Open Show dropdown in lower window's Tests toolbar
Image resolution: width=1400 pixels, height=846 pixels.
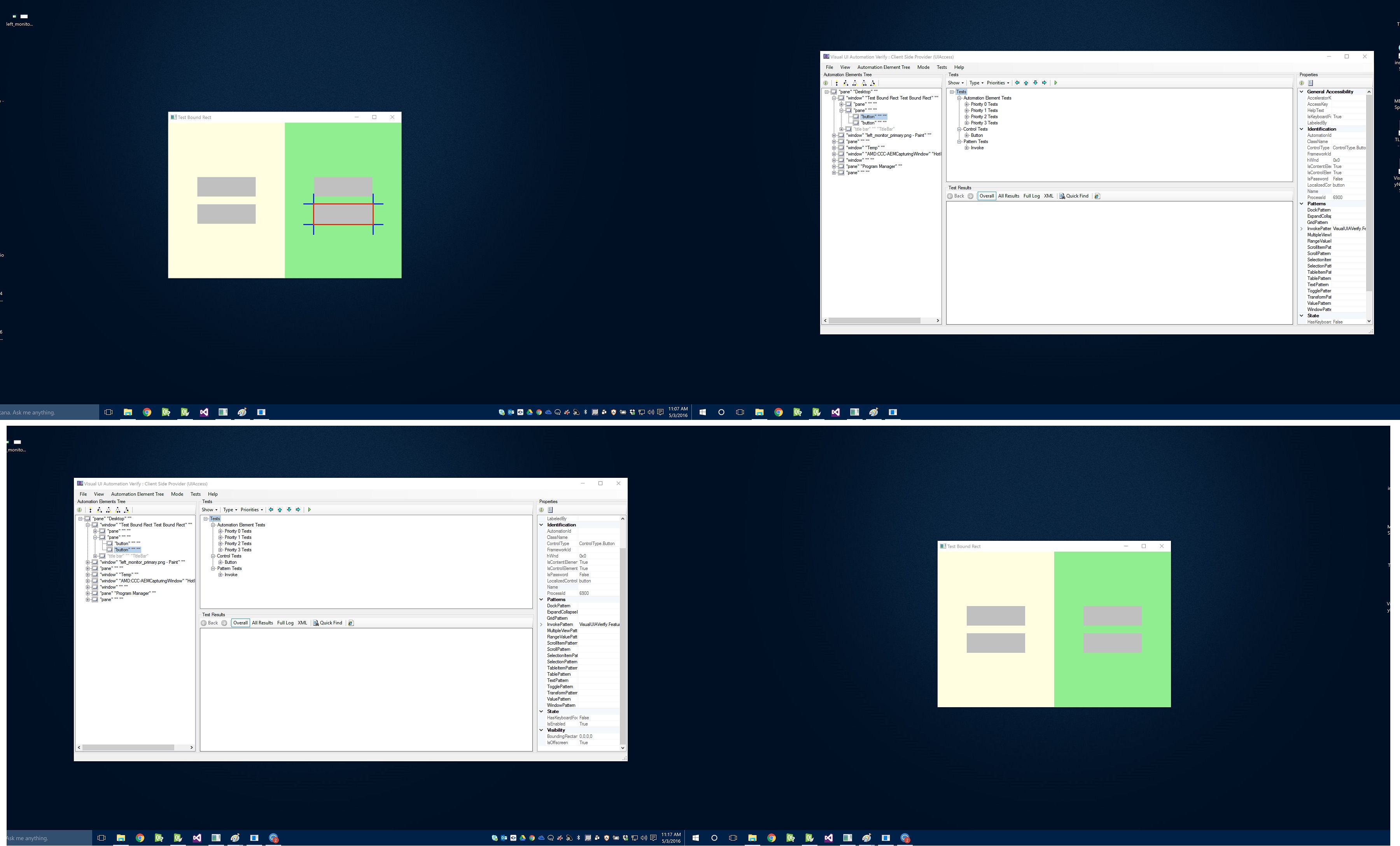click(x=209, y=510)
